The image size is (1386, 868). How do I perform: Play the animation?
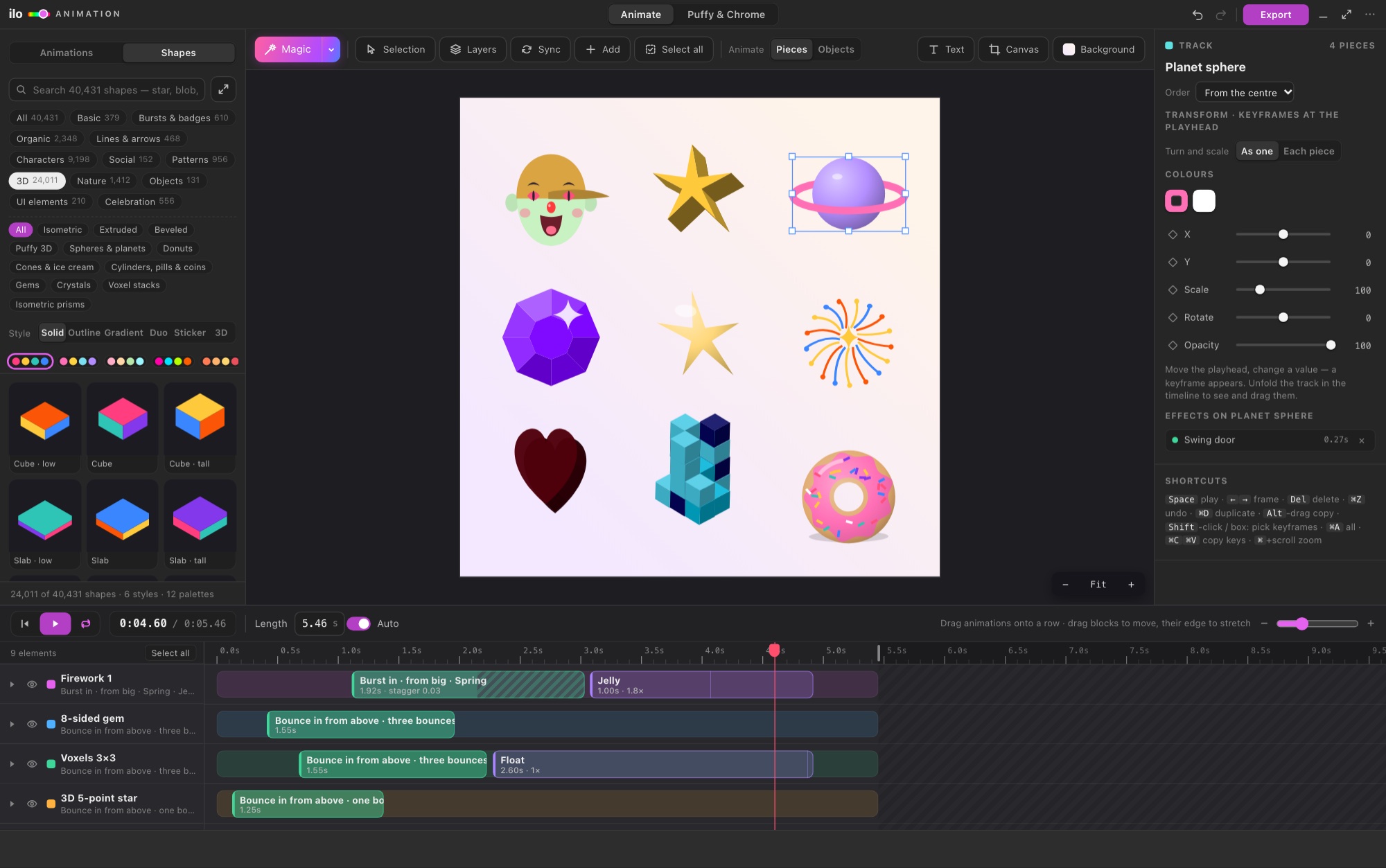(x=55, y=623)
